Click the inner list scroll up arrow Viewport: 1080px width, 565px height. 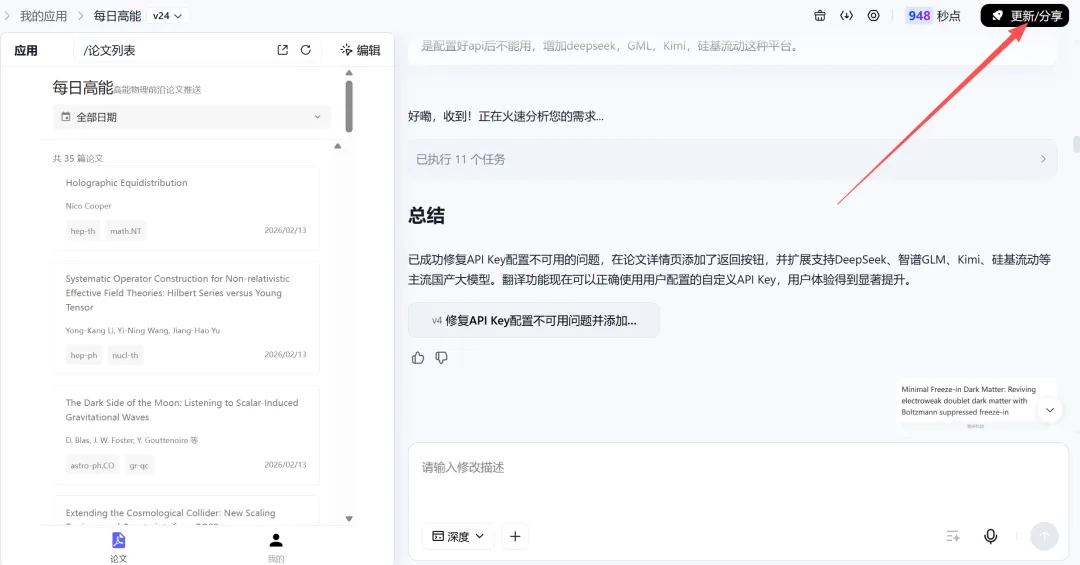pyautogui.click(x=338, y=146)
